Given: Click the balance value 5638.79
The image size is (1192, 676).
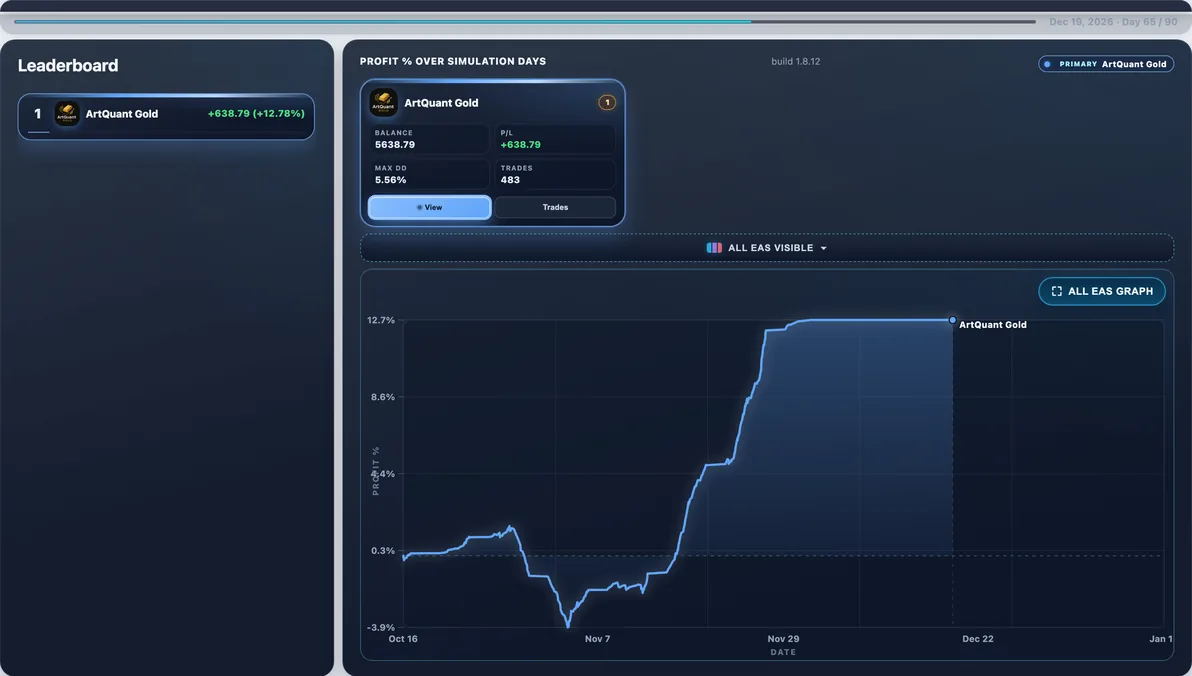Looking at the screenshot, I should (395, 144).
